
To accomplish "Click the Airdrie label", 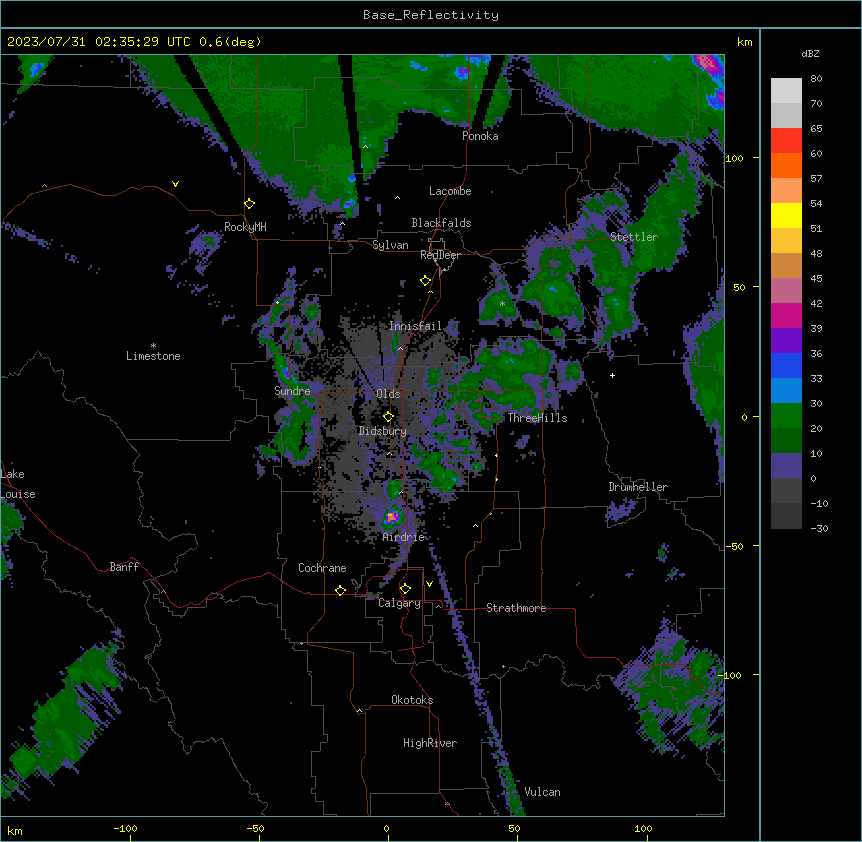I will click(x=404, y=537).
